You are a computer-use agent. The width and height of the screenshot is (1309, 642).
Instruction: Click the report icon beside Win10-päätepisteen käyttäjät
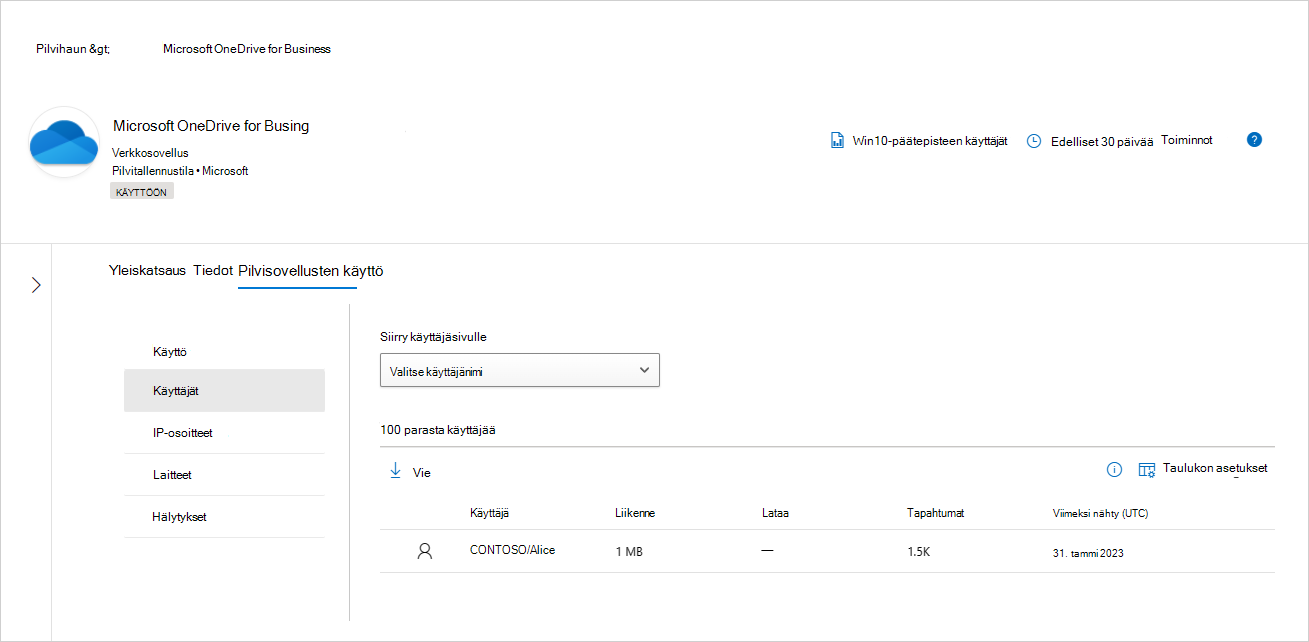pos(838,141)
